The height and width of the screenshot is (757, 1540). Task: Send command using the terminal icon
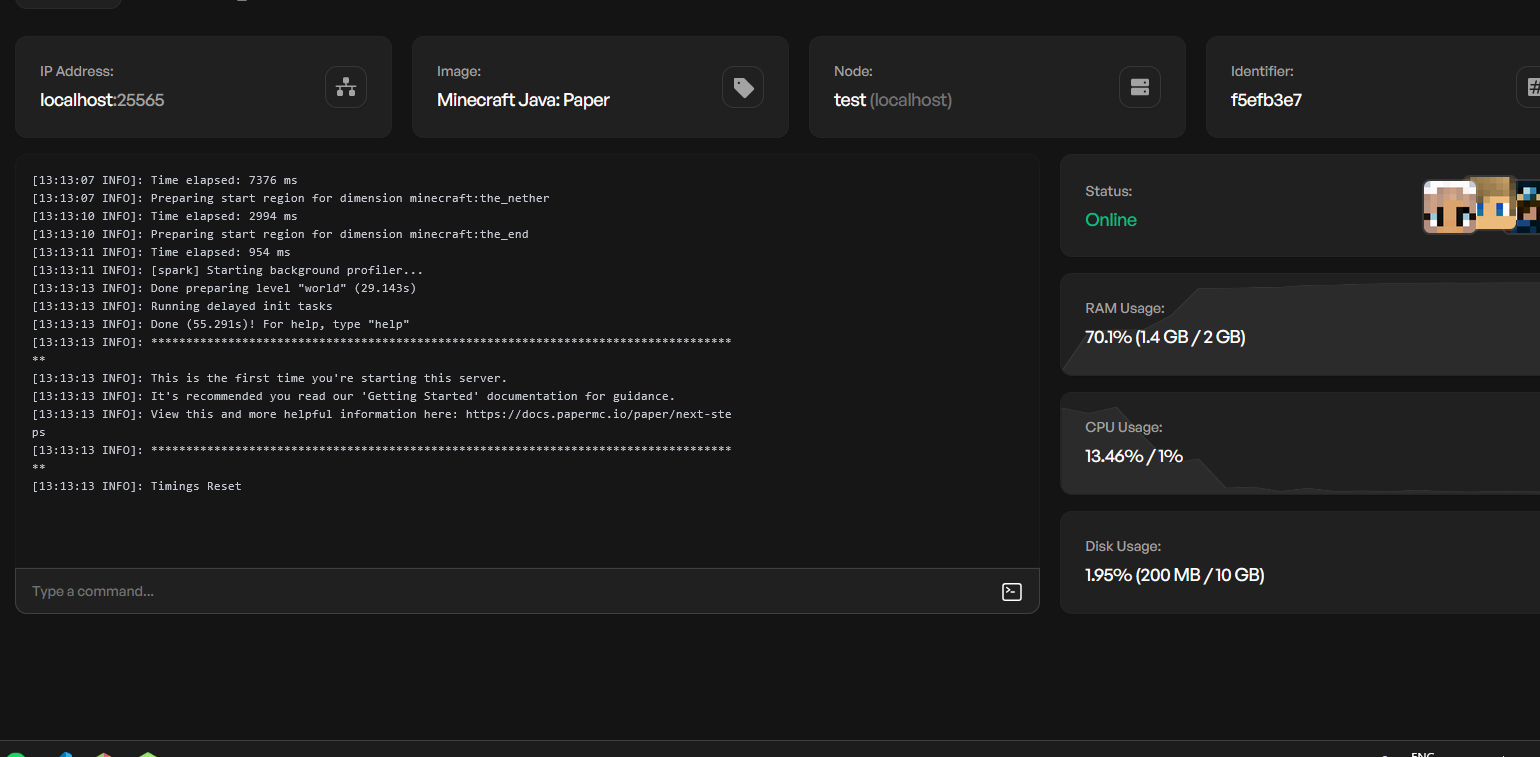[1012, 591]
